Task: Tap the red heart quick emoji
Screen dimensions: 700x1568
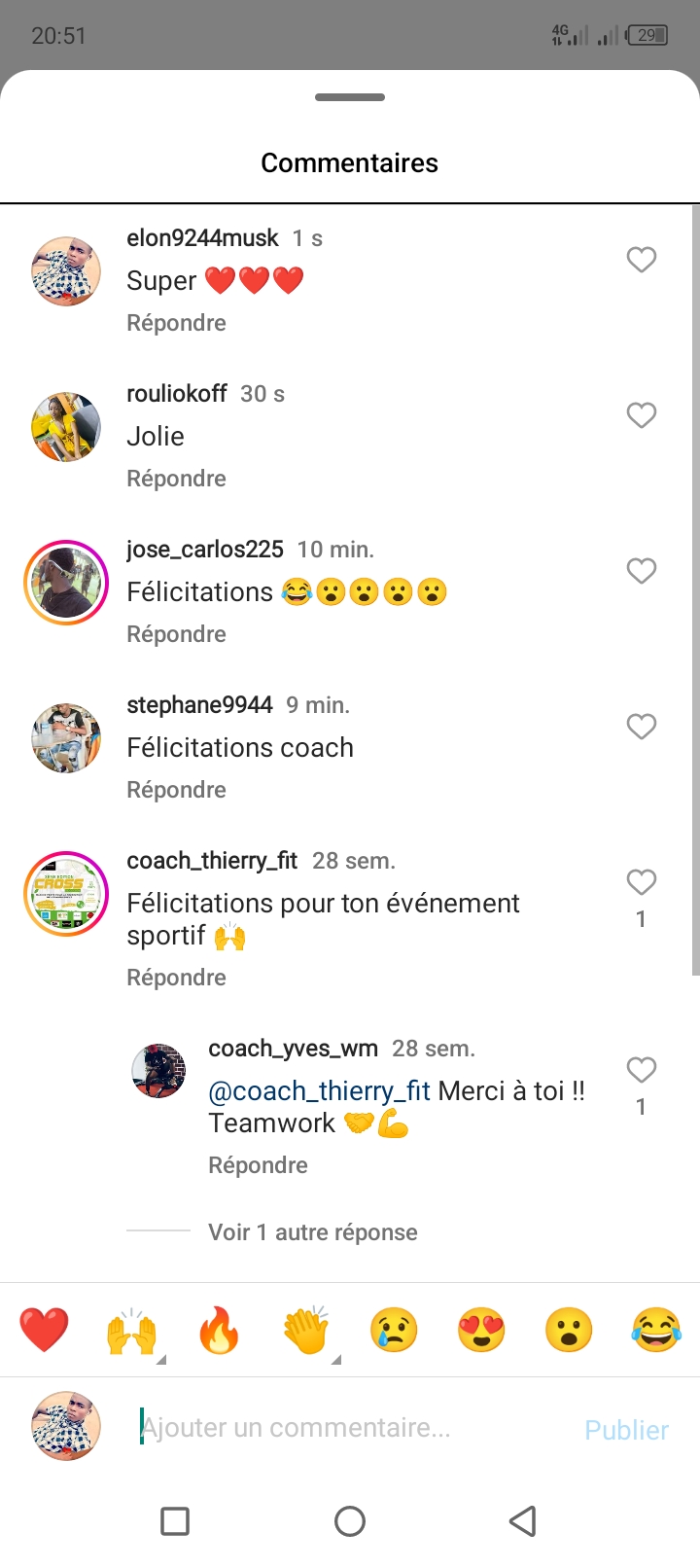Action: 44,1330
